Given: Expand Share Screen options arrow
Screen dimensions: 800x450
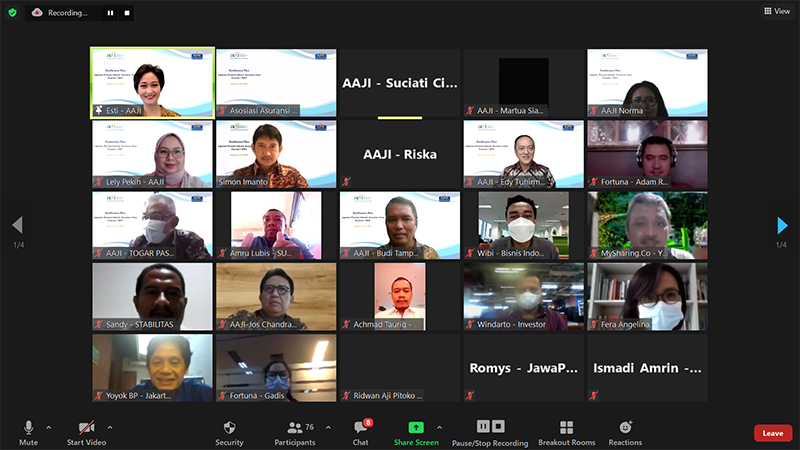Looking at the screenshot, I should 439,428.
